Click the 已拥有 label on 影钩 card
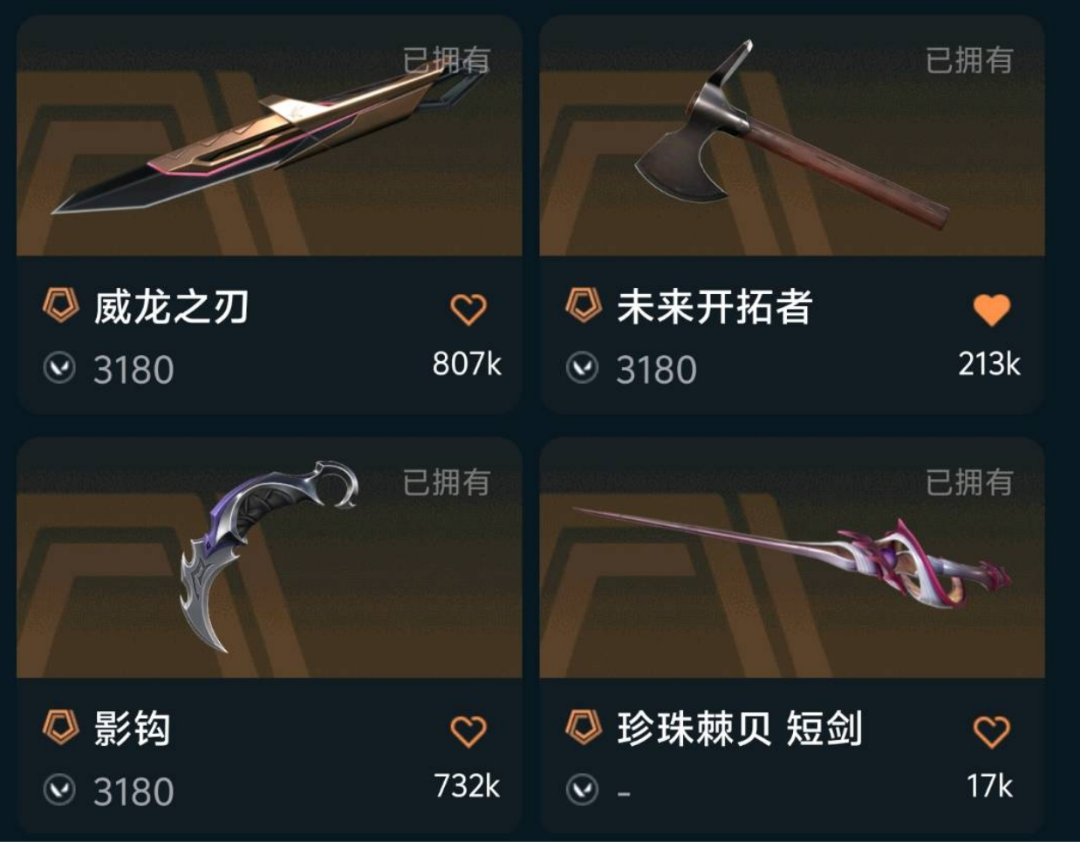The width and height of the screenshot is (1080, 842). tap(446, 482)
